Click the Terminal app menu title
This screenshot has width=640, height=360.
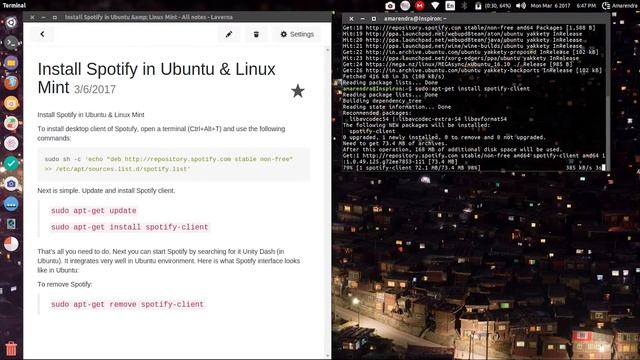14,5
